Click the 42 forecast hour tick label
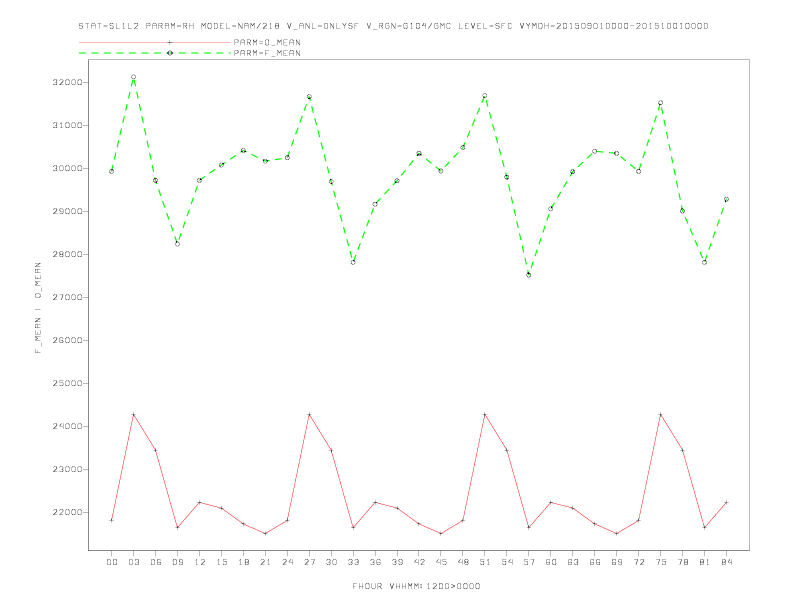Screen dimensions: 792x612 click(419, 562)
